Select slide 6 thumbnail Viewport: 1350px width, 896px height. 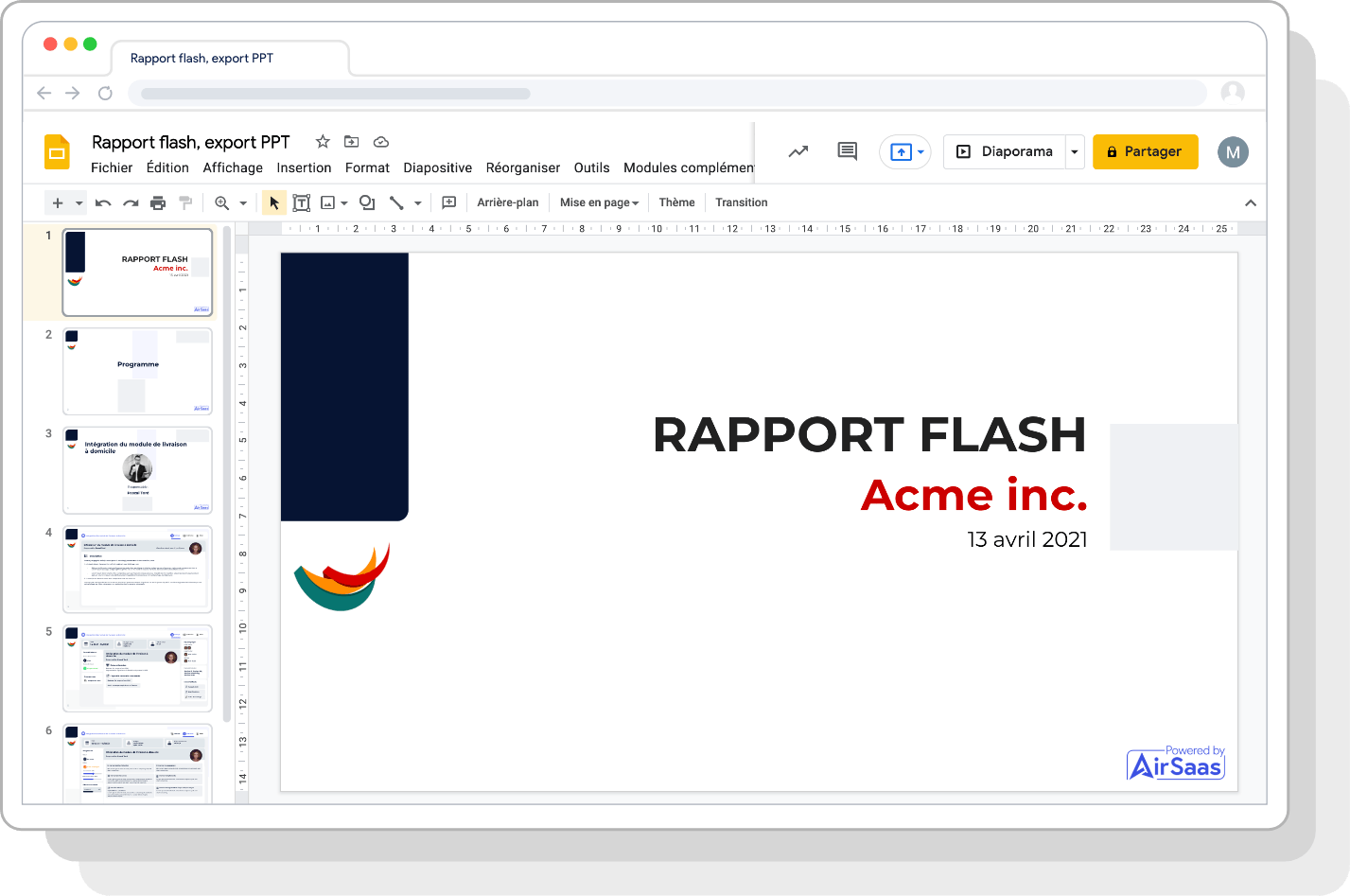point(138,764)
